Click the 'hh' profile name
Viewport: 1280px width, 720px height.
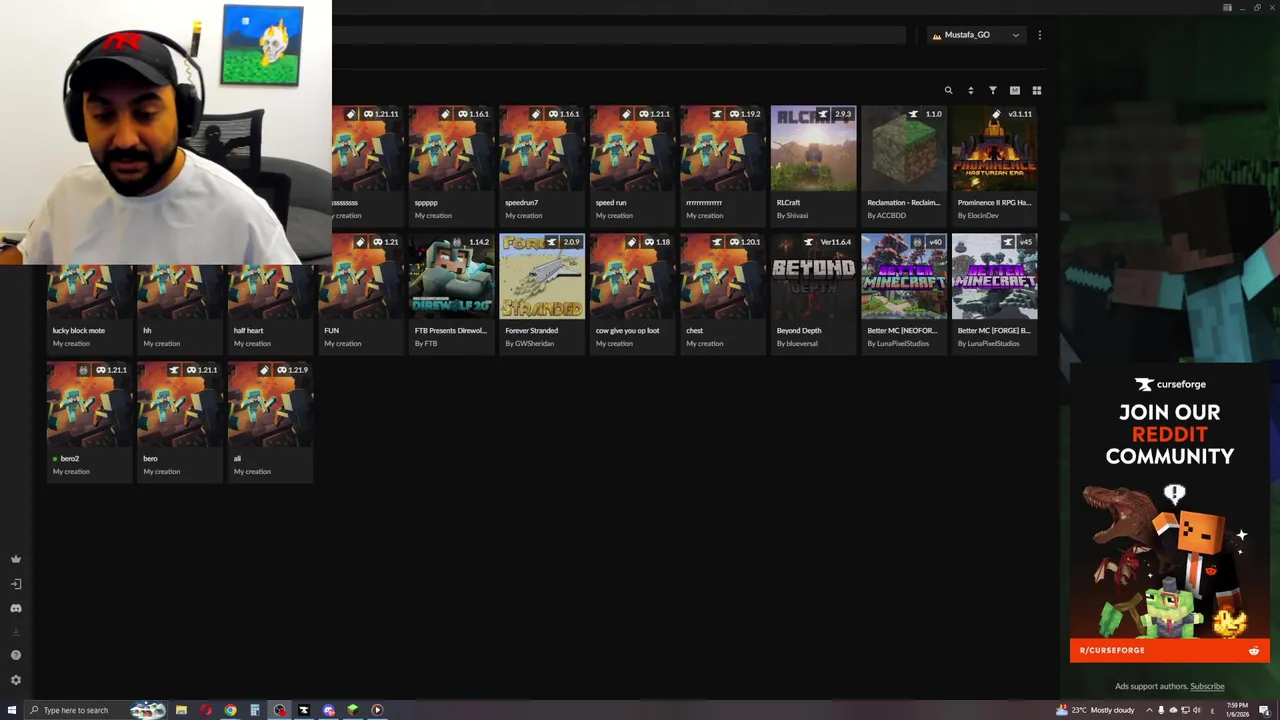pyautogui.click(x=147, y=330)
